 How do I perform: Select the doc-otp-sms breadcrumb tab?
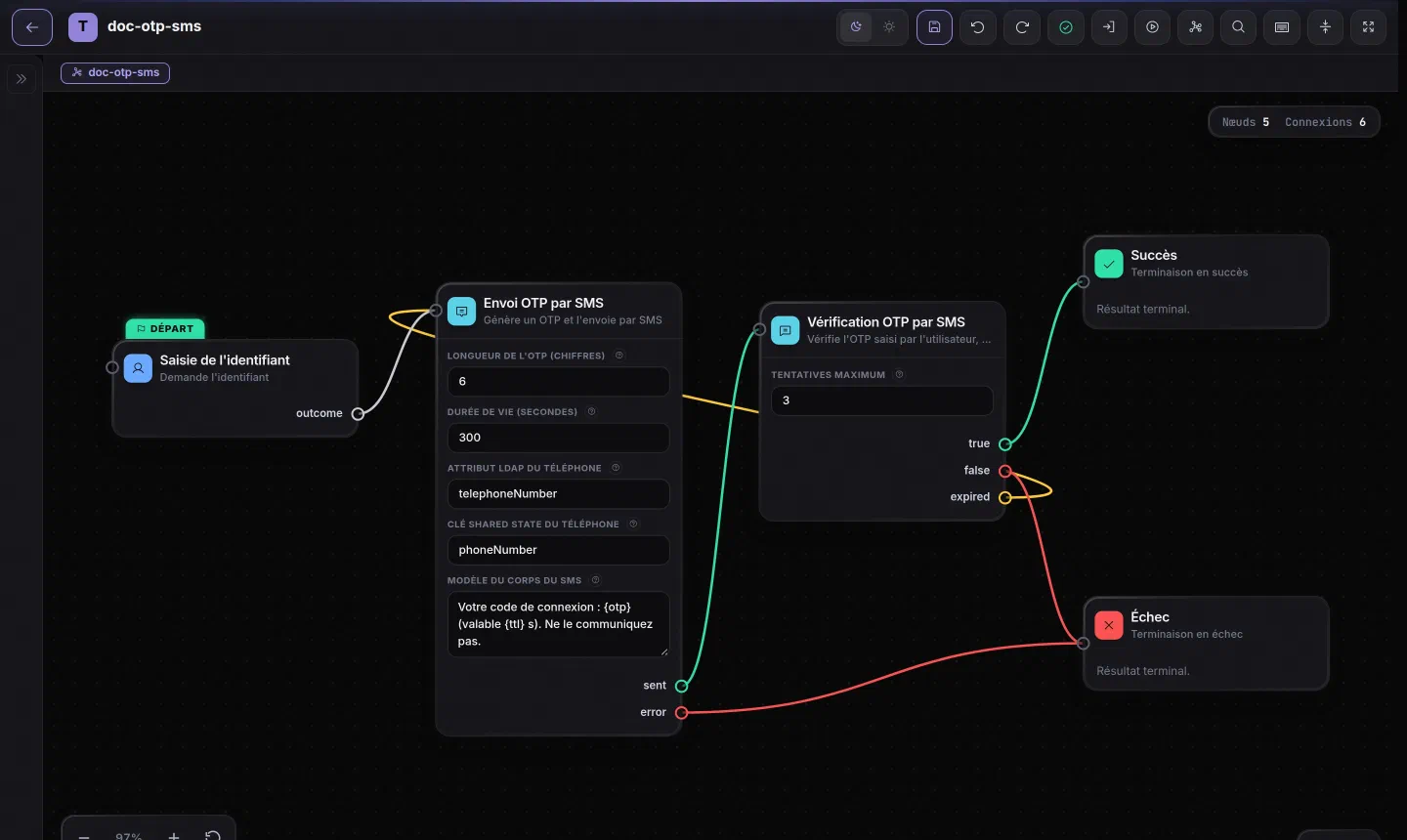coord(115,73)
